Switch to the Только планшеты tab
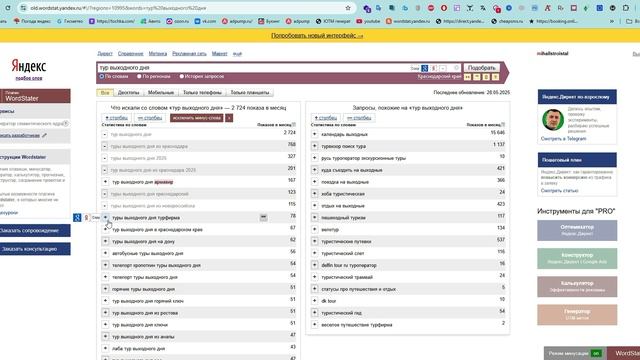 point(250,93)
